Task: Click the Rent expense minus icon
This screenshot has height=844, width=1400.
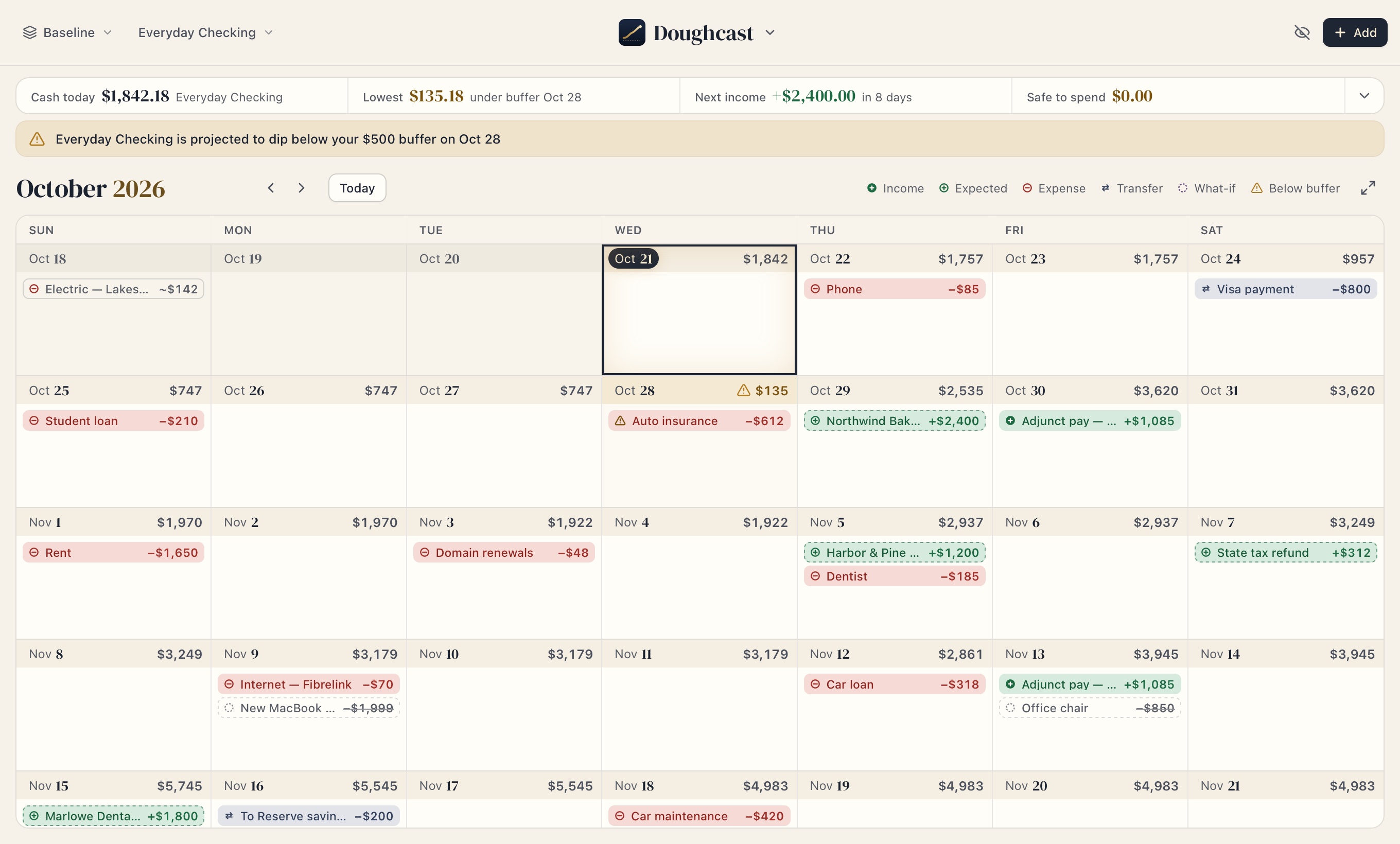Action: pos(34,553)
